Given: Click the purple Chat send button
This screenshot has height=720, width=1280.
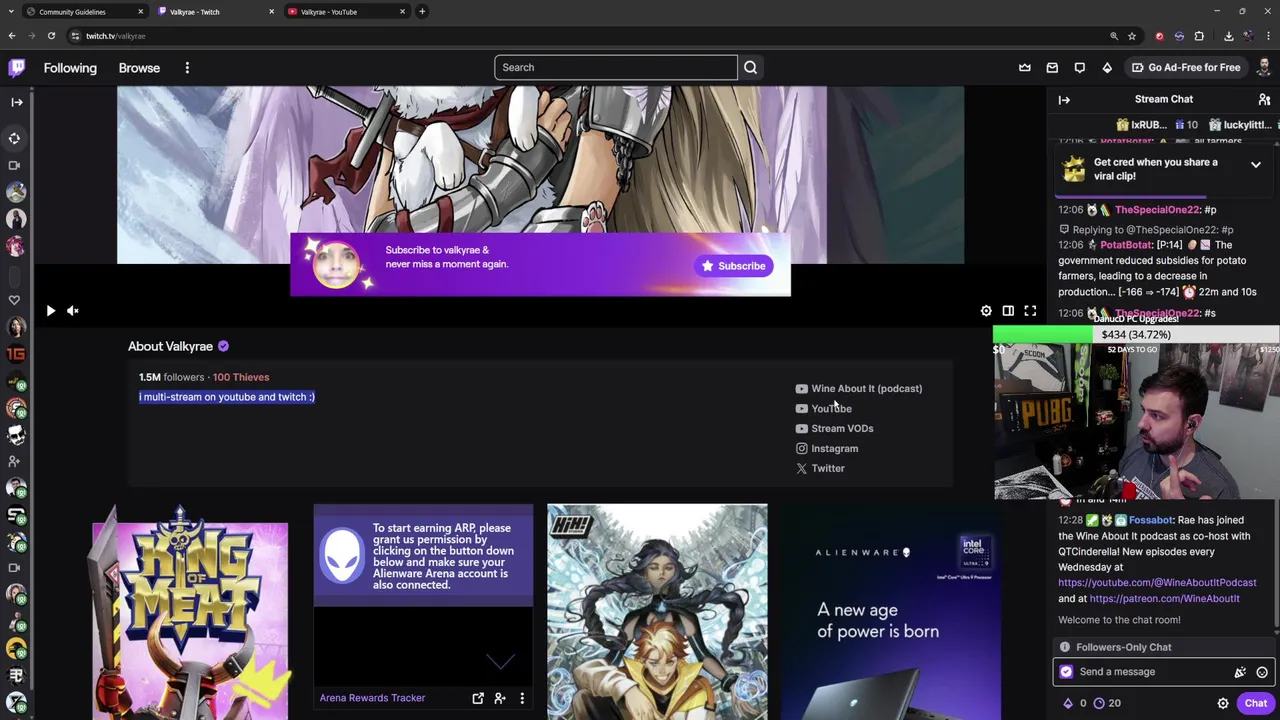Looking at the screenshot, I should point(1255,703).
